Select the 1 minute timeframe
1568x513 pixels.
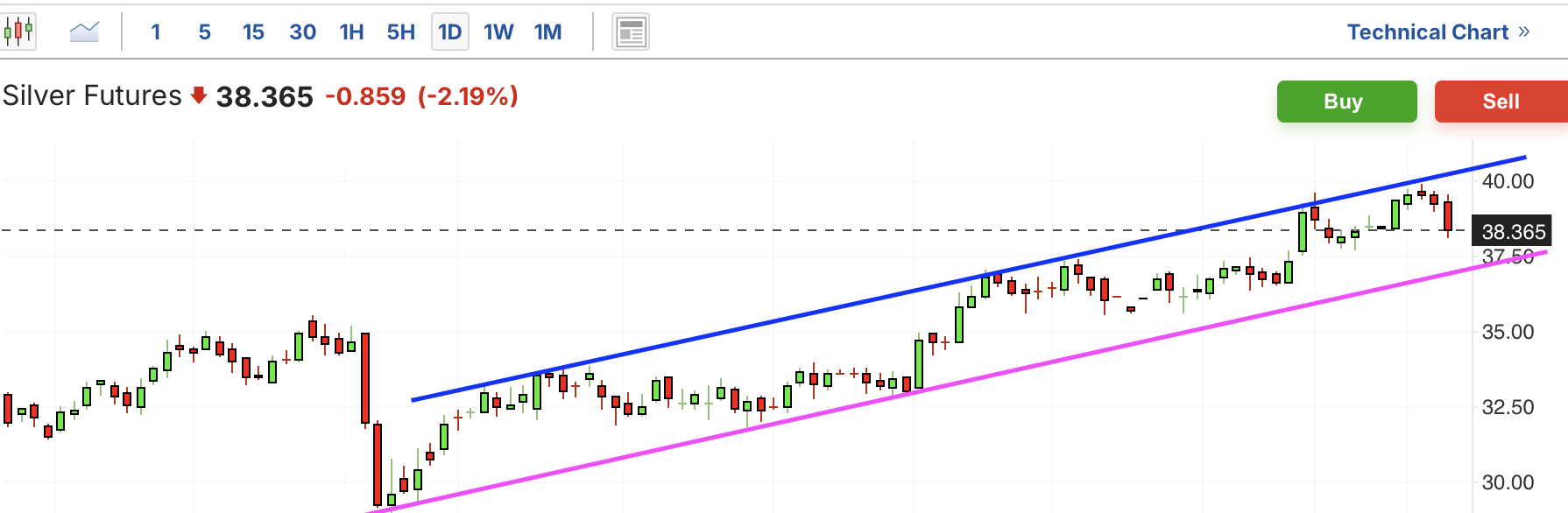[x=156, y=32]
